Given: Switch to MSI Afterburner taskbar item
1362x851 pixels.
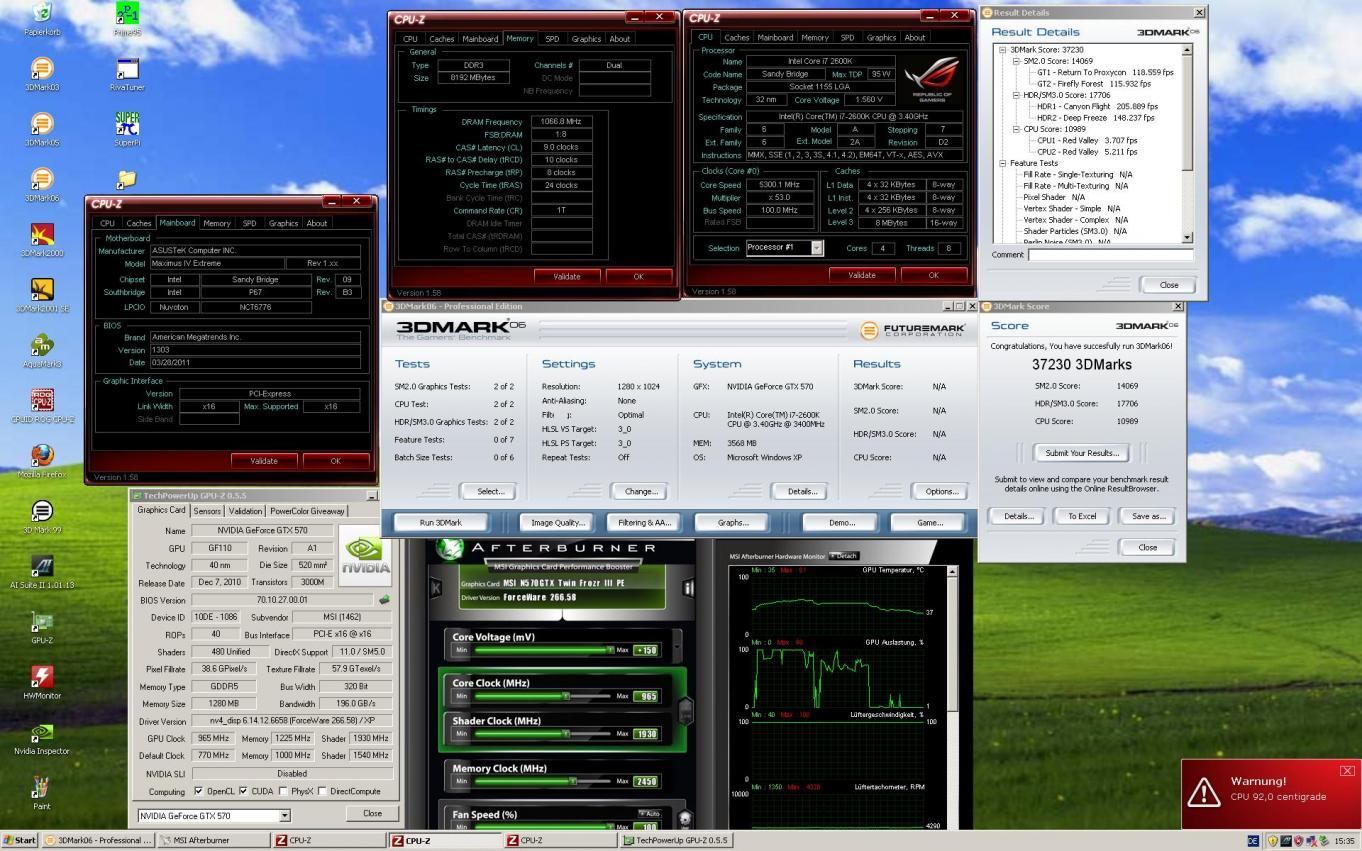Looking at the screenshot, I should pyautogui.click(x=212, y=840).
